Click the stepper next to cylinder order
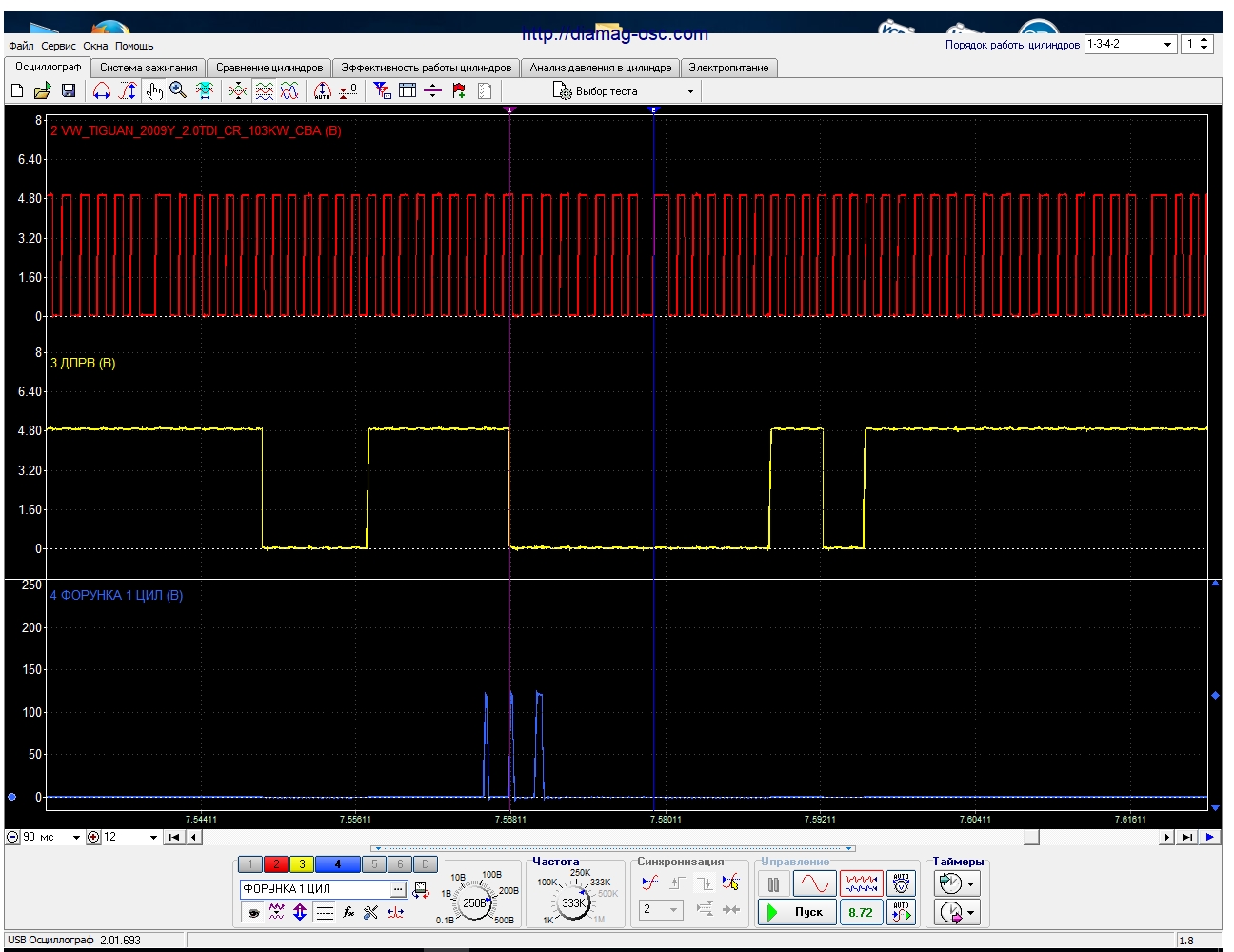 (1204, 45)
